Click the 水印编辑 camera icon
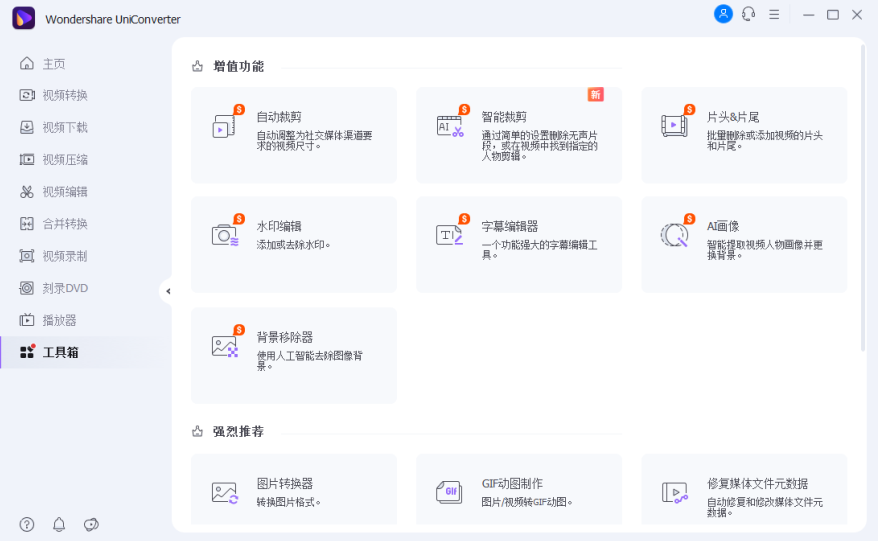 pyautogui.click(x=225, y=234)
